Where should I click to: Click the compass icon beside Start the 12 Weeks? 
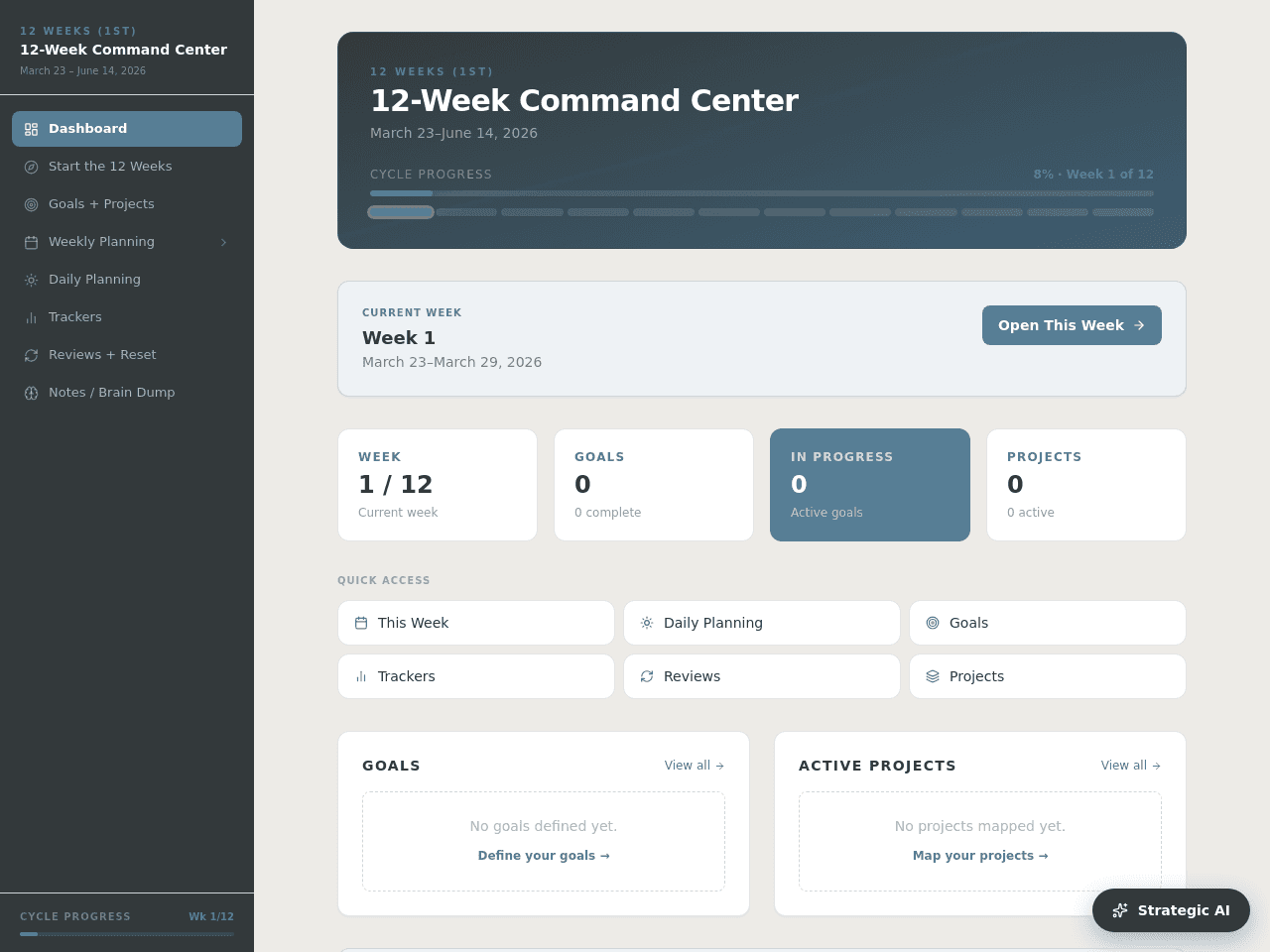tap(31, 167)
